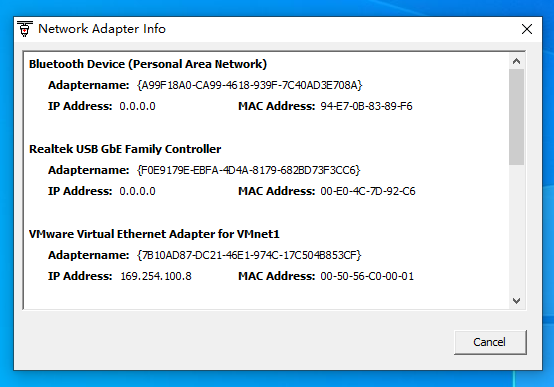Click the MAC address 00-50-56-C0-00-01
The width and height of the screenshot is (554, 387).
click(367, 276)
